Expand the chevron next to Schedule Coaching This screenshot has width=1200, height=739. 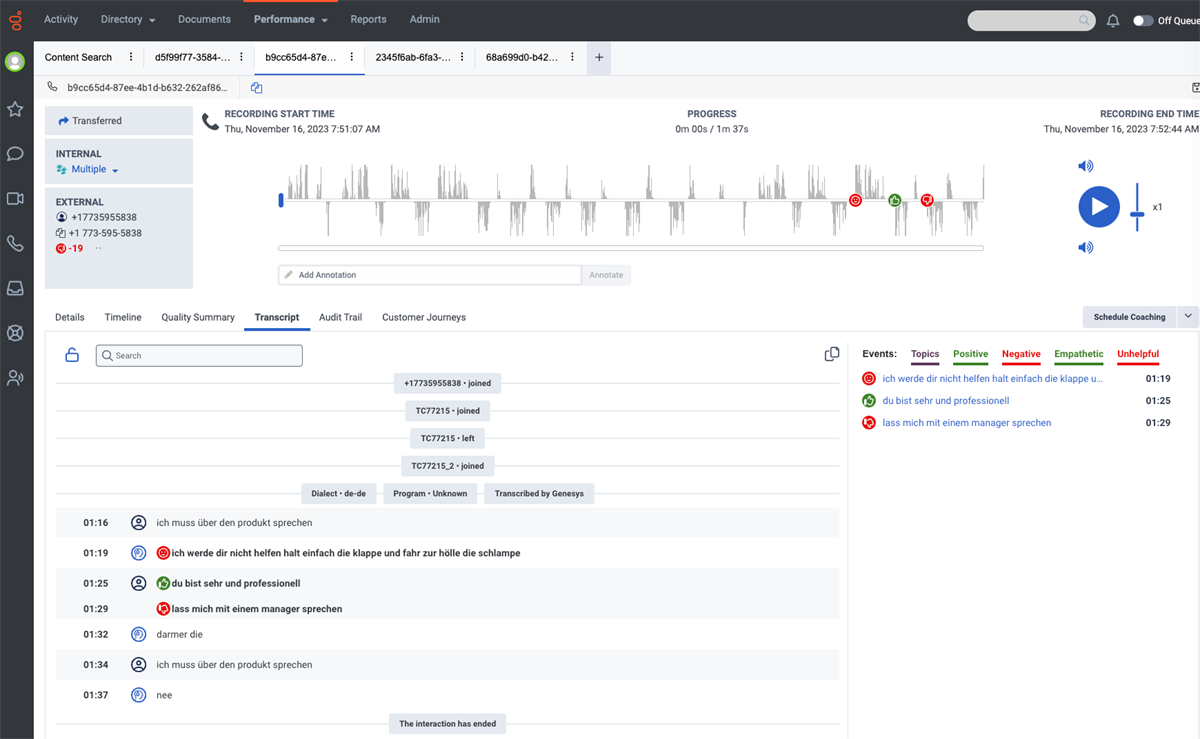point(1190,316)
